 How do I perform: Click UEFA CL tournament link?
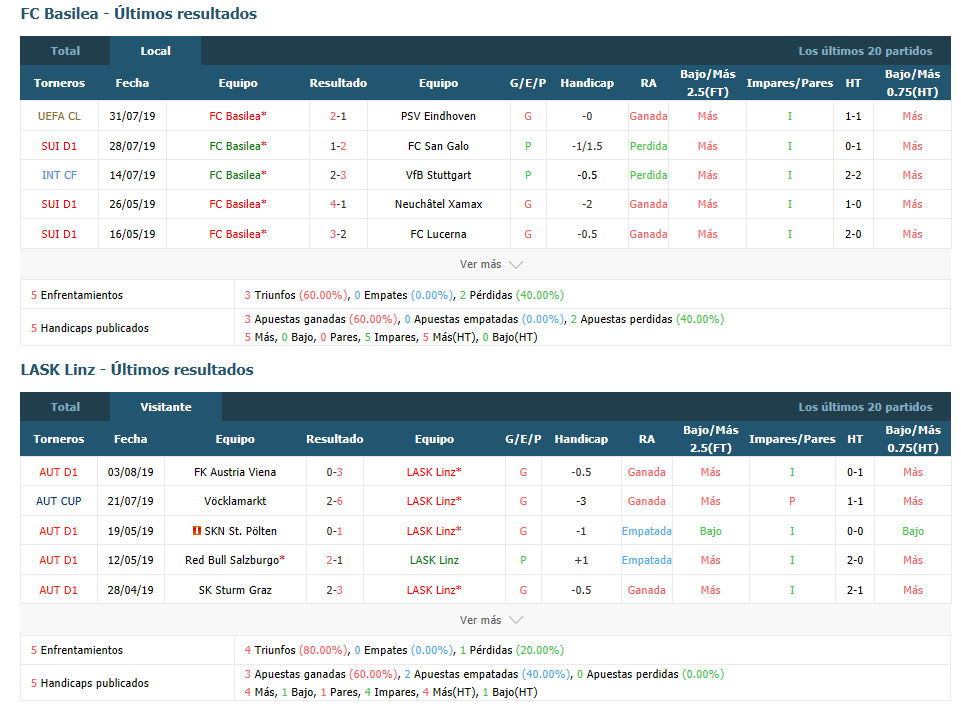[59, 116]
